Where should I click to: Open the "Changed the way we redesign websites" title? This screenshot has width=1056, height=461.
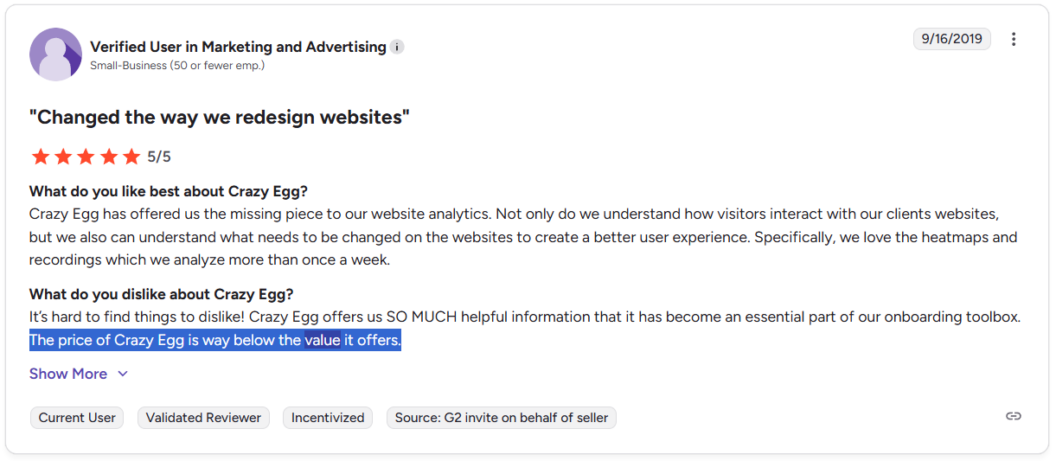tap(220, 117)
